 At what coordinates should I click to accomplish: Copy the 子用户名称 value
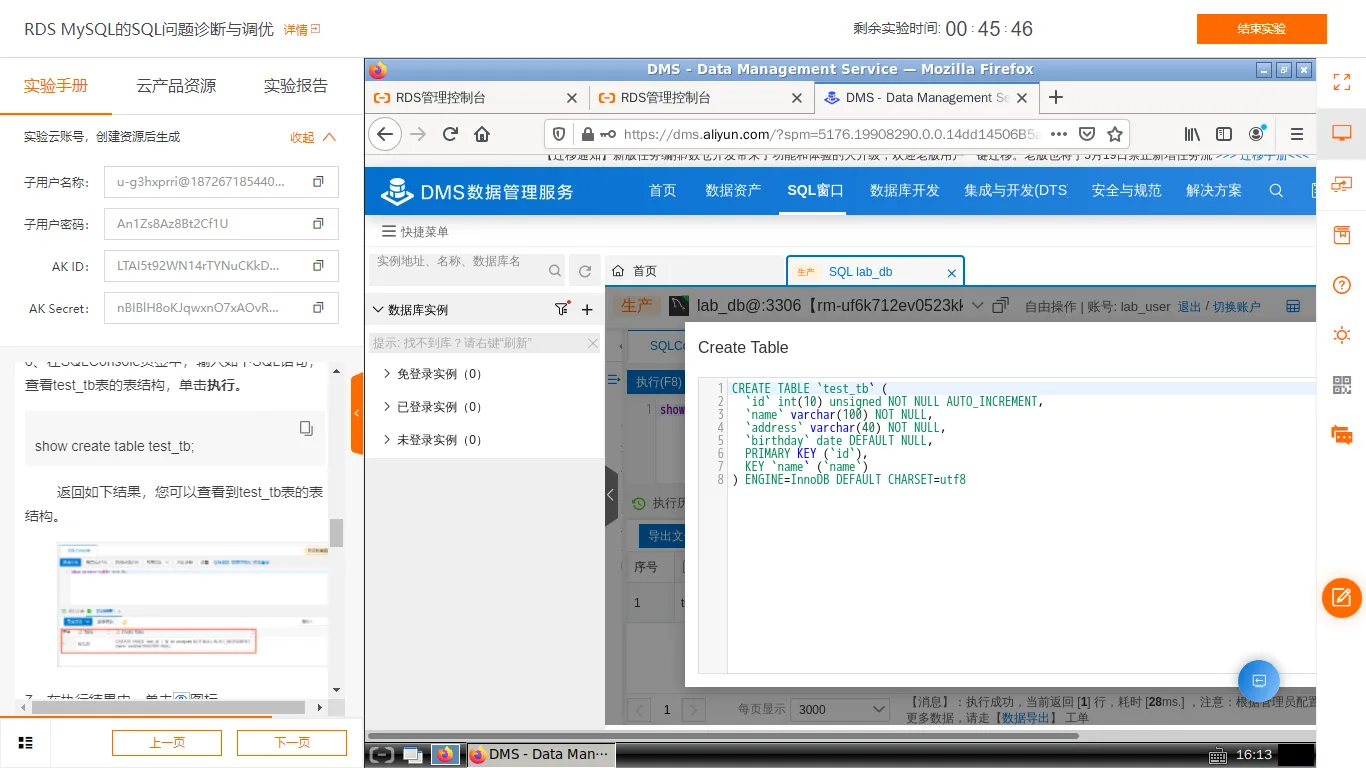(318, 182)
